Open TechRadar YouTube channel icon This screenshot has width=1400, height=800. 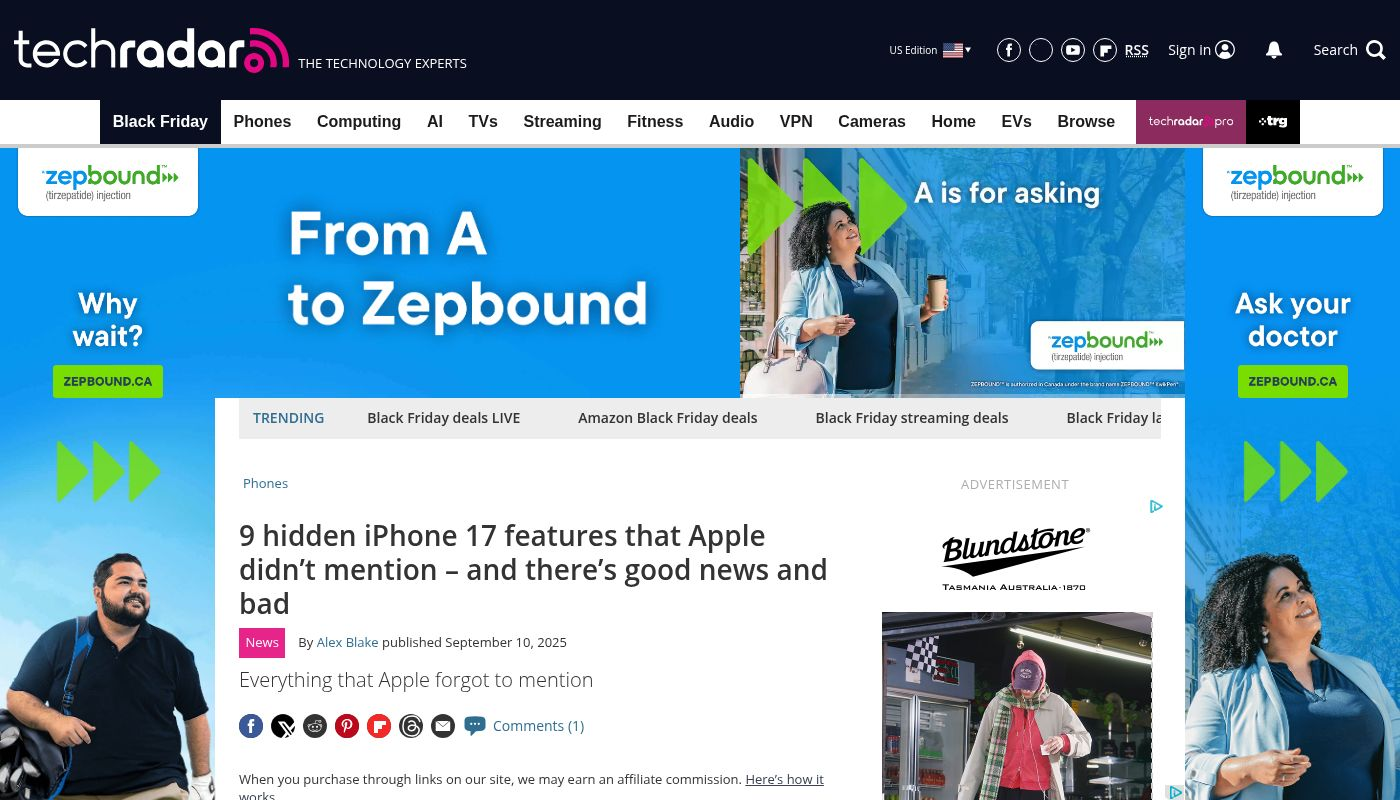point(1073,50)
